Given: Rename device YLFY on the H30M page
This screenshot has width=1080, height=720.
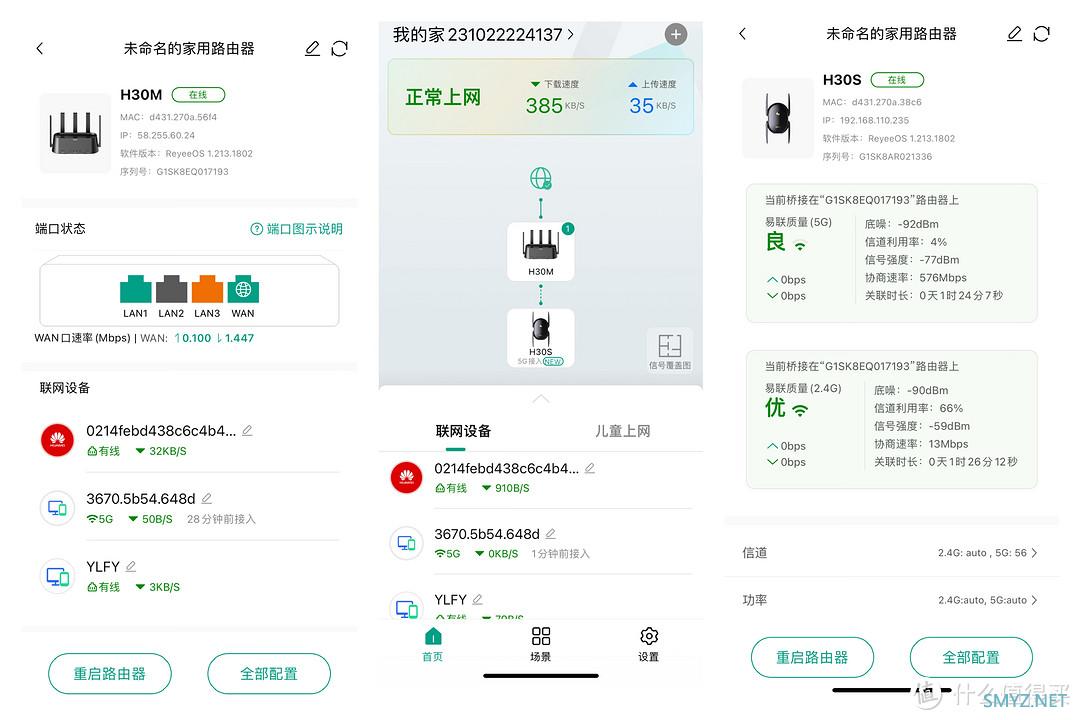Looking at the screenshot, I should coord(131,566).
